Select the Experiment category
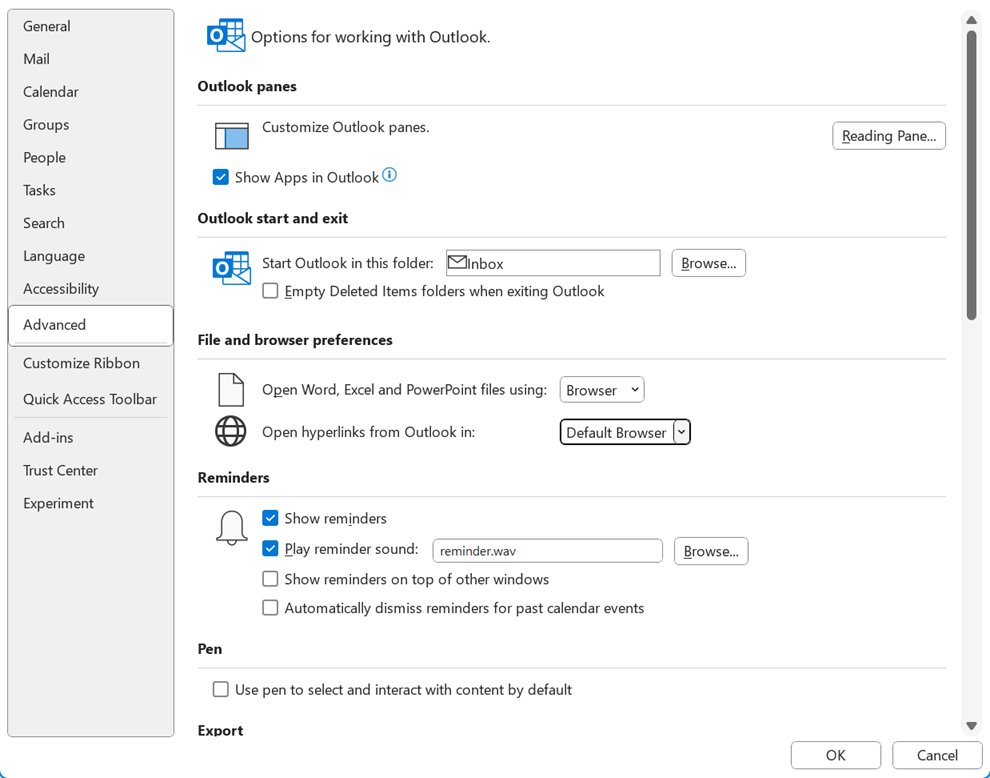Screen dimensions: 990x778 click(x=90, y=503)
